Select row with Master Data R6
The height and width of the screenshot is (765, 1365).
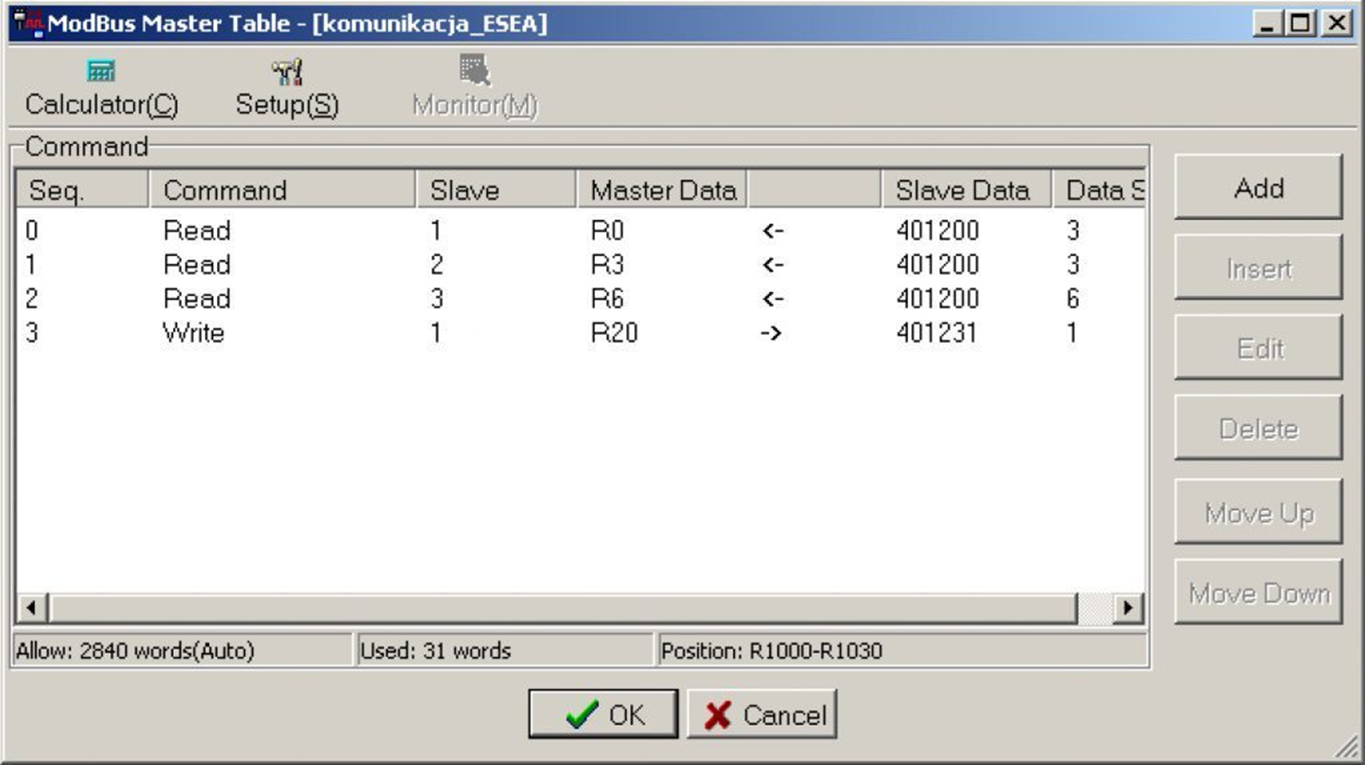tap(607, 299)
